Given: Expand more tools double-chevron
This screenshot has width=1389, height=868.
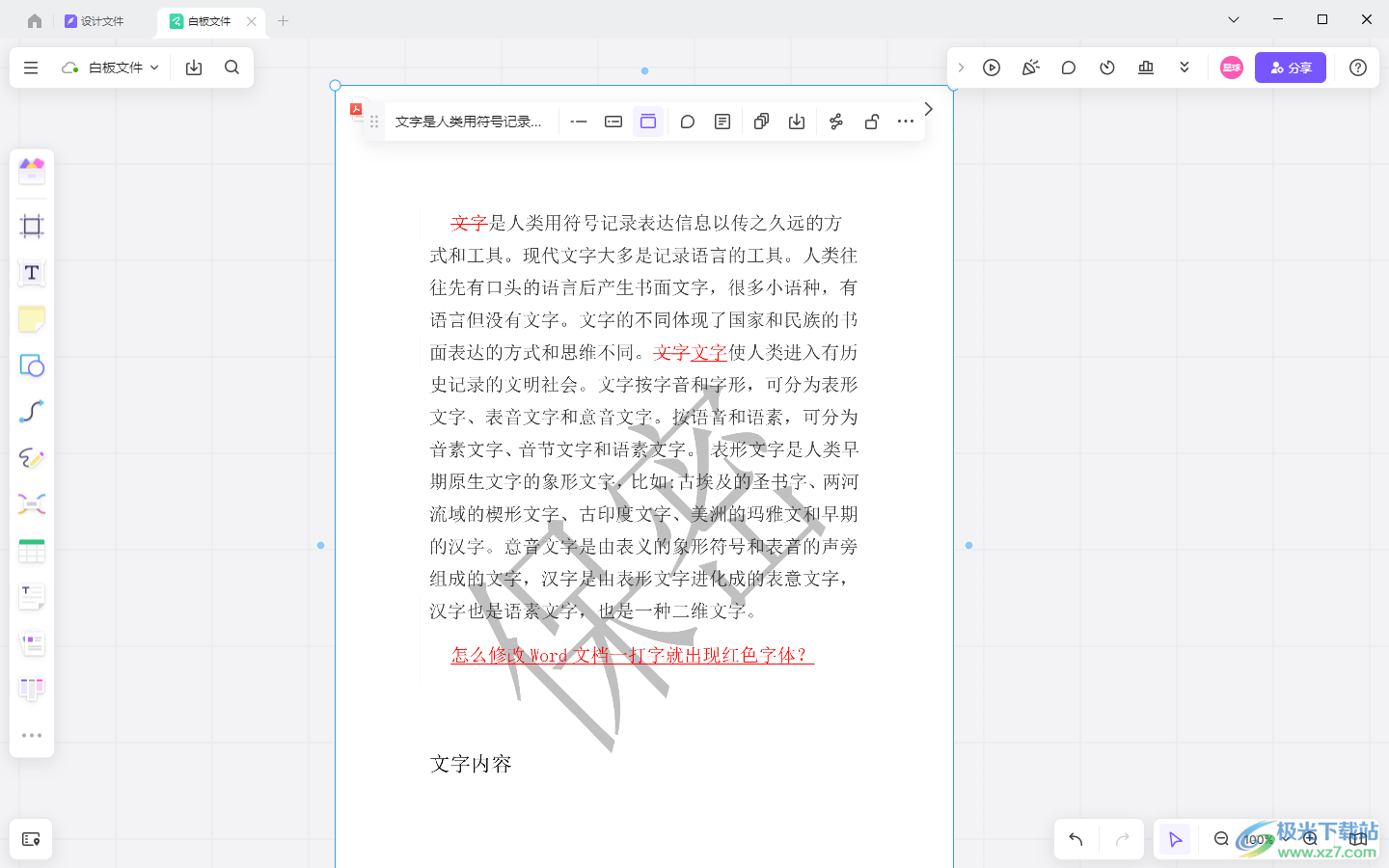Looking at the screenshot, I should pos(1185,68).
